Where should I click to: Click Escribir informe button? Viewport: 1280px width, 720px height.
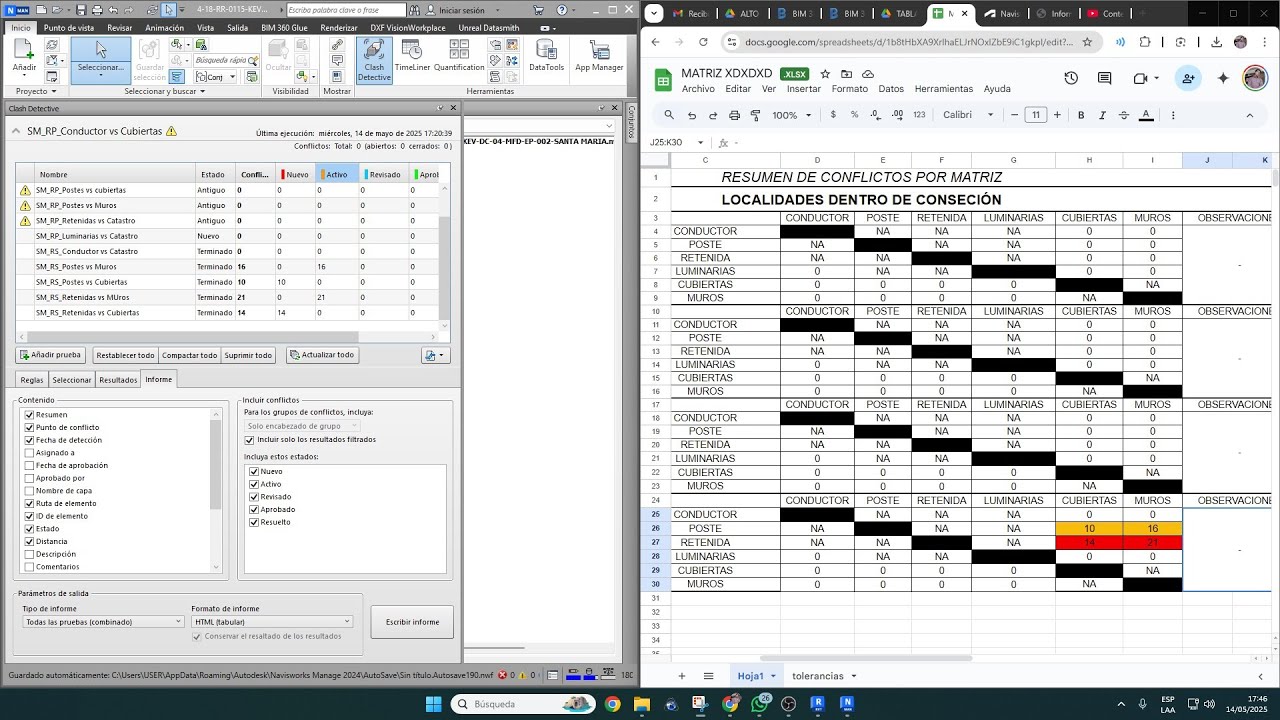(x=412, y=622)
